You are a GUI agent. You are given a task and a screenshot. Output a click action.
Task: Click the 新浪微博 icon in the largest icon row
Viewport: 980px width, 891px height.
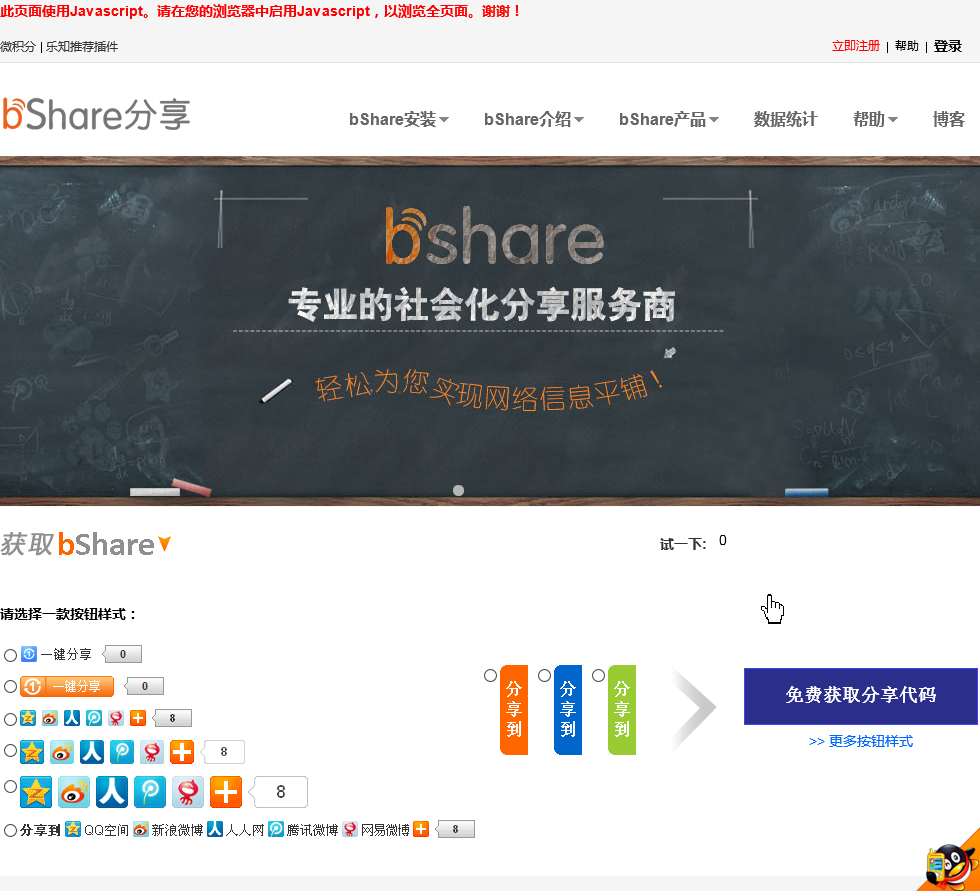(74, 792)
